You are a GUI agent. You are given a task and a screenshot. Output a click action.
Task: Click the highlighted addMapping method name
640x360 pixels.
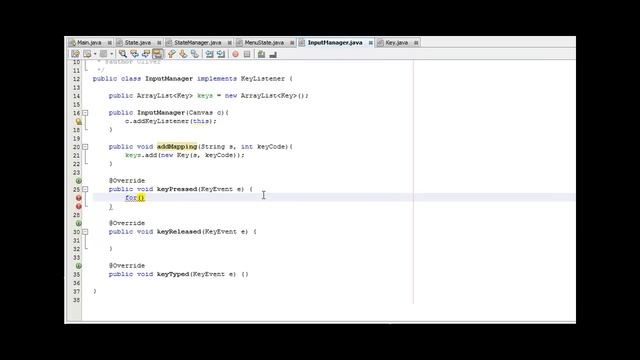pyautogui.click(x=177, y=147)
